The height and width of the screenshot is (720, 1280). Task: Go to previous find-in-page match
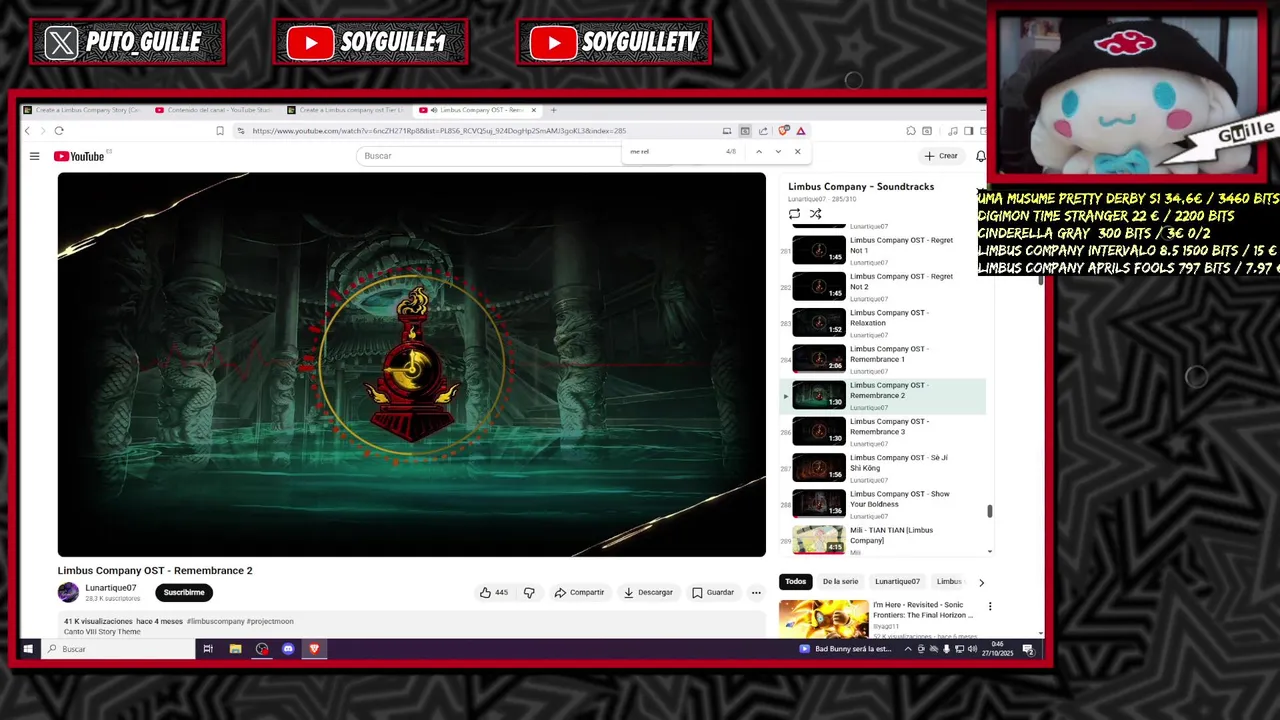coord(759,152)
